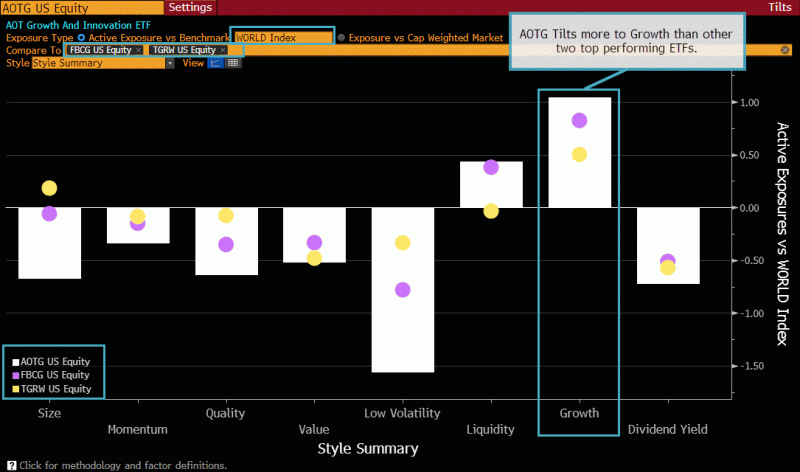Click the Growth white bar in chart

pos(579,180)
